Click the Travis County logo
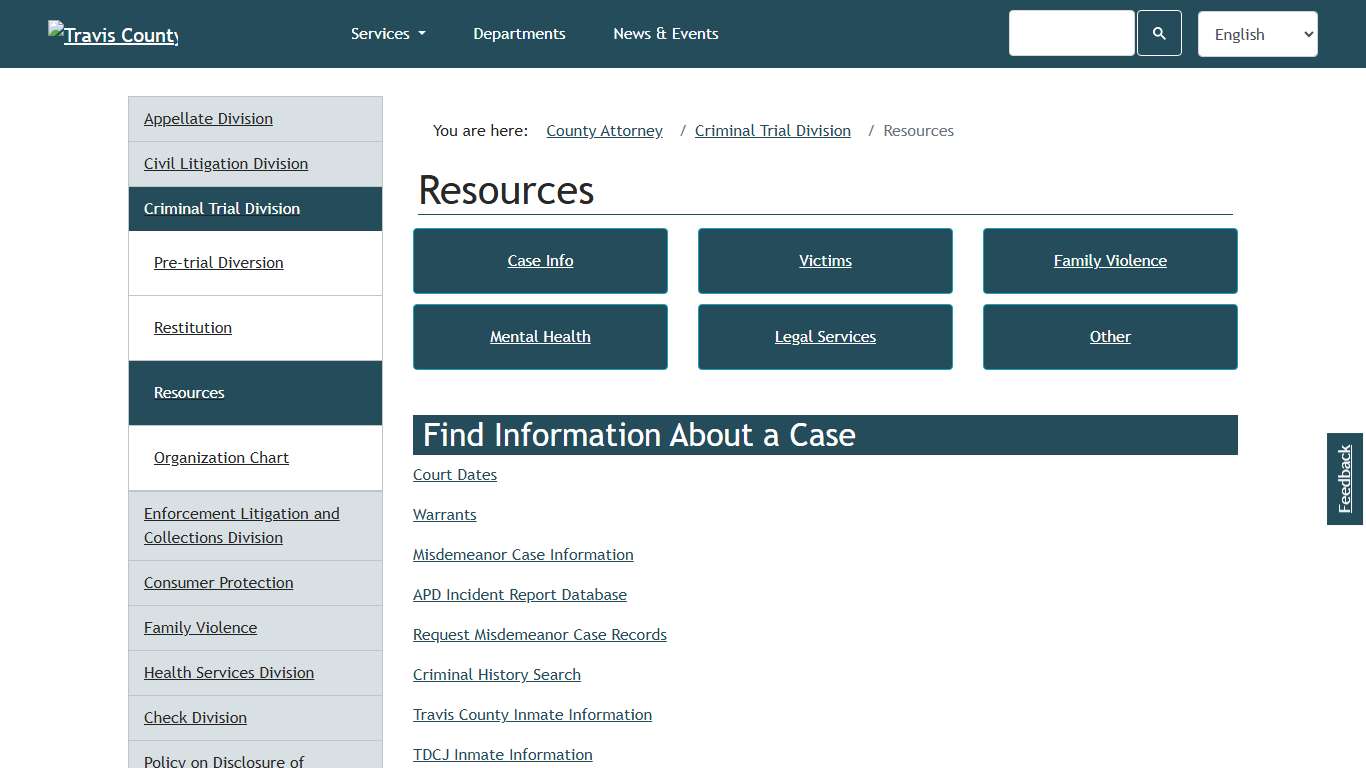1366x768 pixels. (112, 34)
